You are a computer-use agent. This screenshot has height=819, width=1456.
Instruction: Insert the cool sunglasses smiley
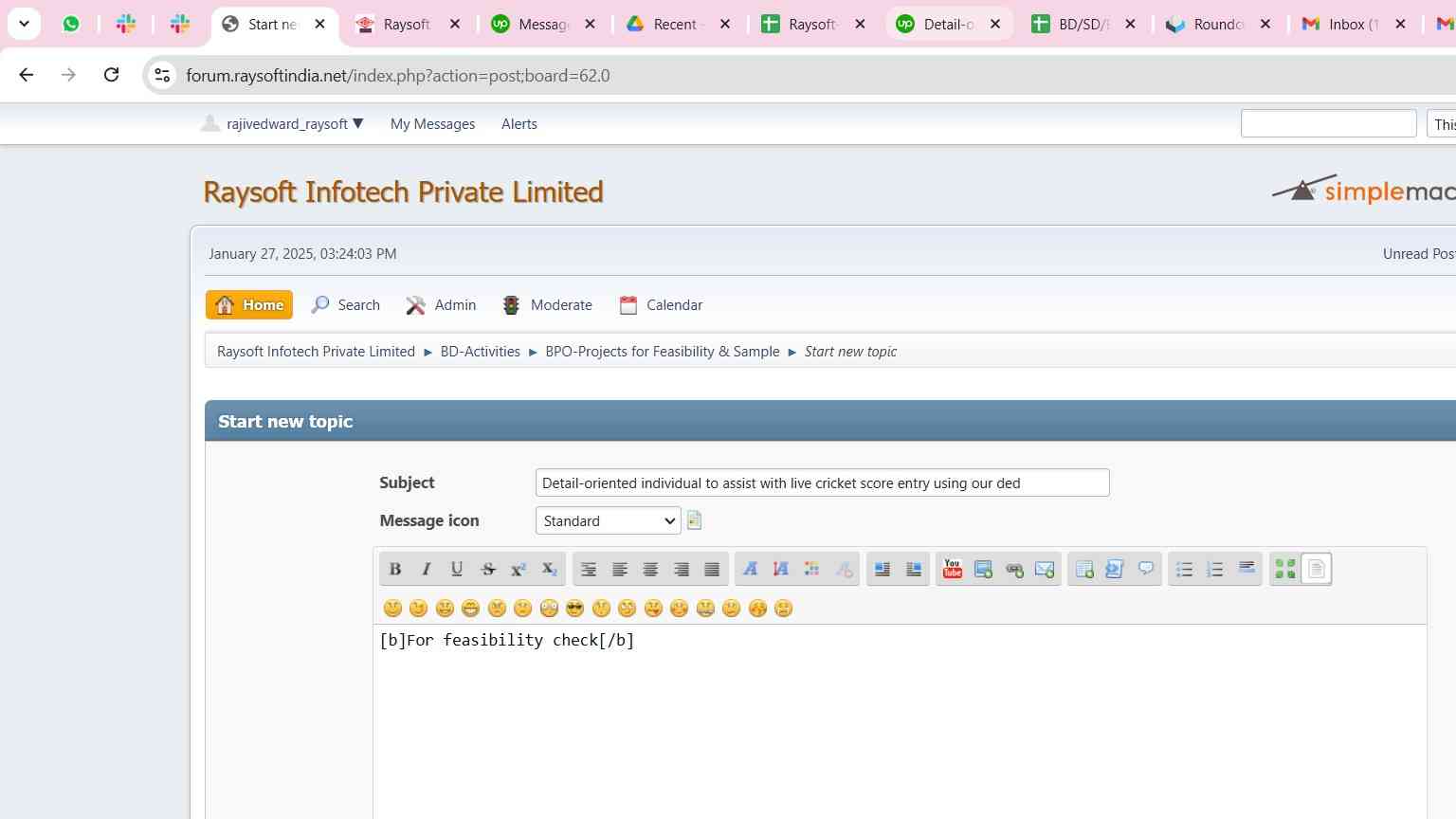(x=574, y=609)
